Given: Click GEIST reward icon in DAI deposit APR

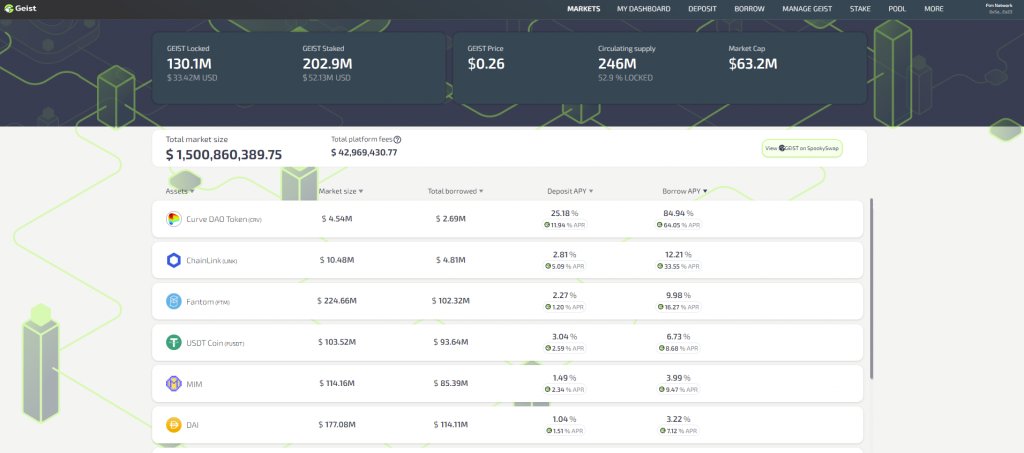Looking at the screenshot, I should click(547, 431).
